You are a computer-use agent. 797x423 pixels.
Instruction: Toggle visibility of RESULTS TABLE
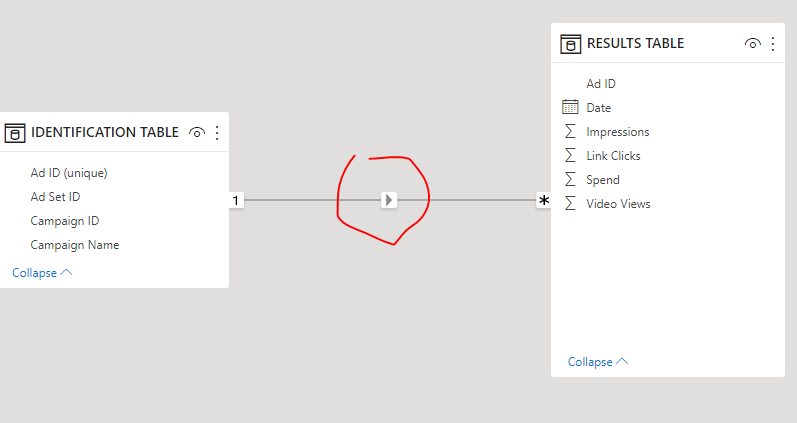752,44
